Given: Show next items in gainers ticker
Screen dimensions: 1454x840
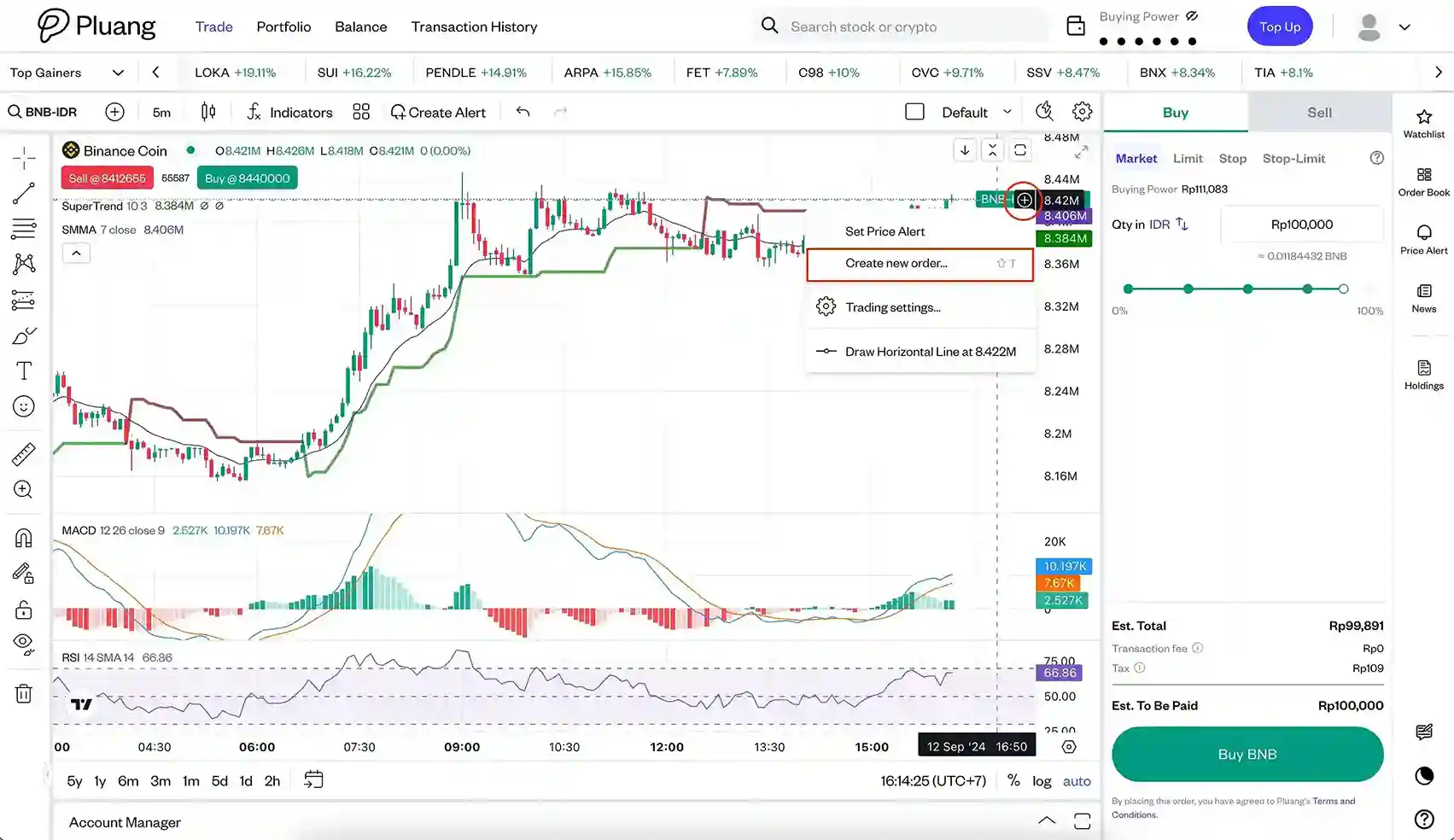Looking at the screenshot, I should pyautogui.click(x=1438, y=73).
